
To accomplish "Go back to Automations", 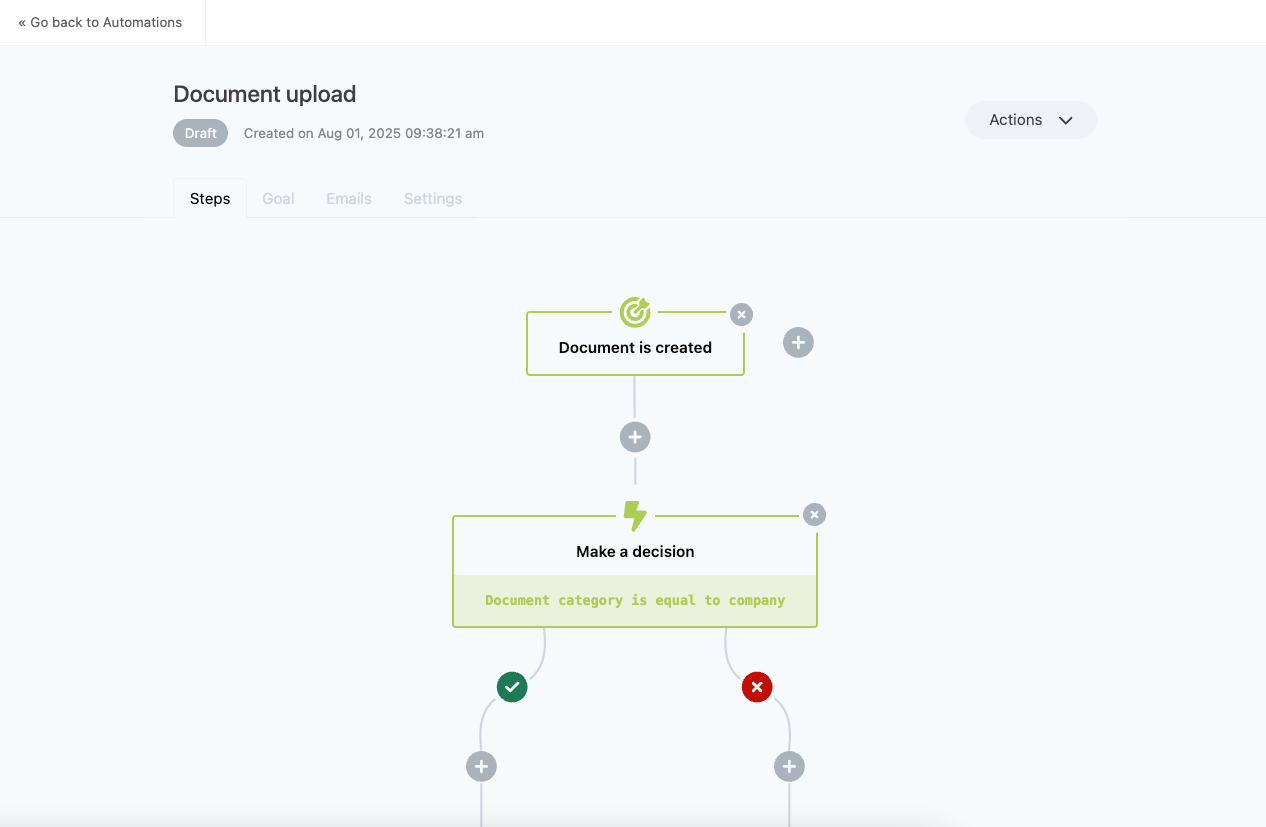I will 100,22.
